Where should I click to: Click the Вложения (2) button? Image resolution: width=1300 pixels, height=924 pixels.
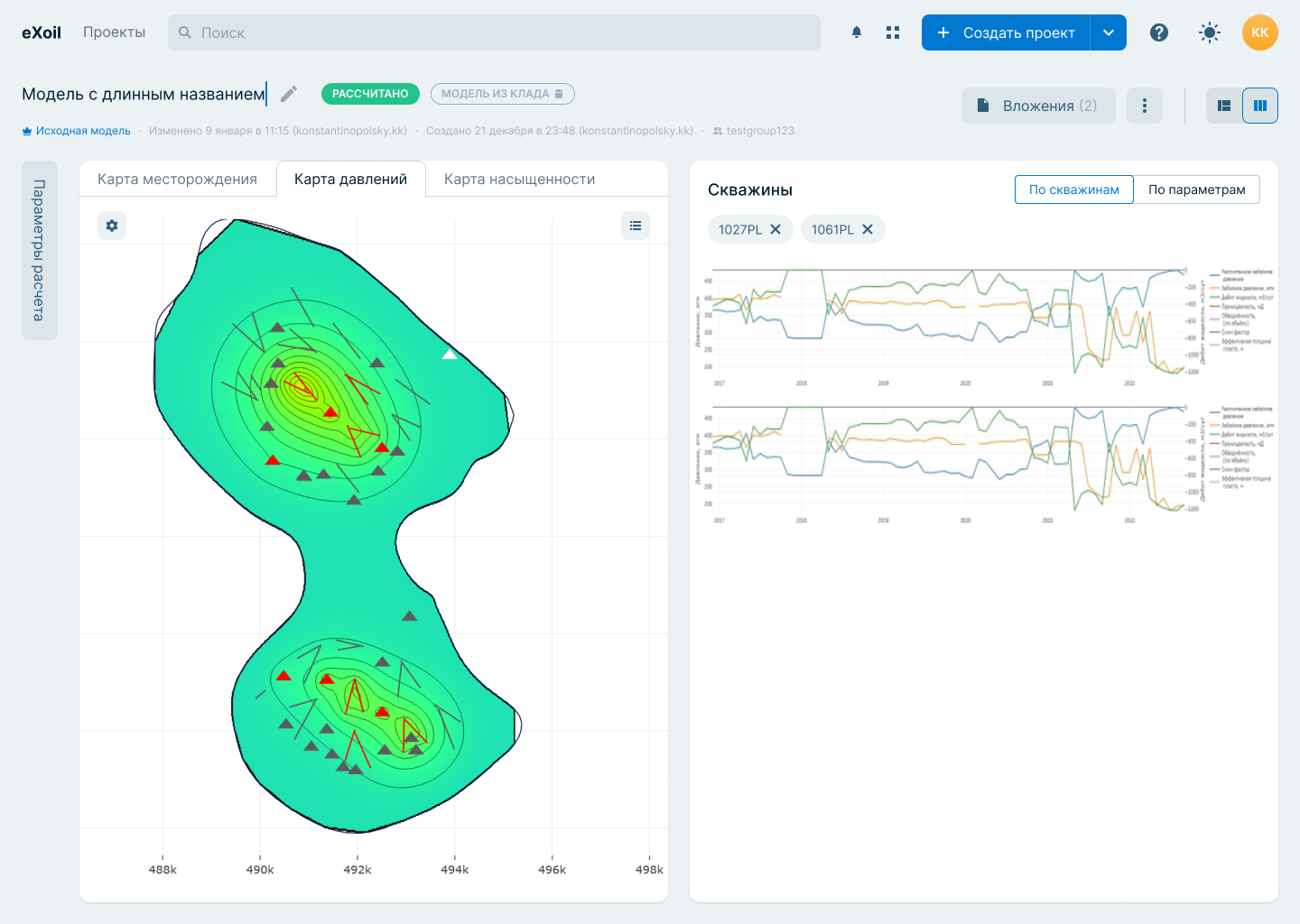1038,106
